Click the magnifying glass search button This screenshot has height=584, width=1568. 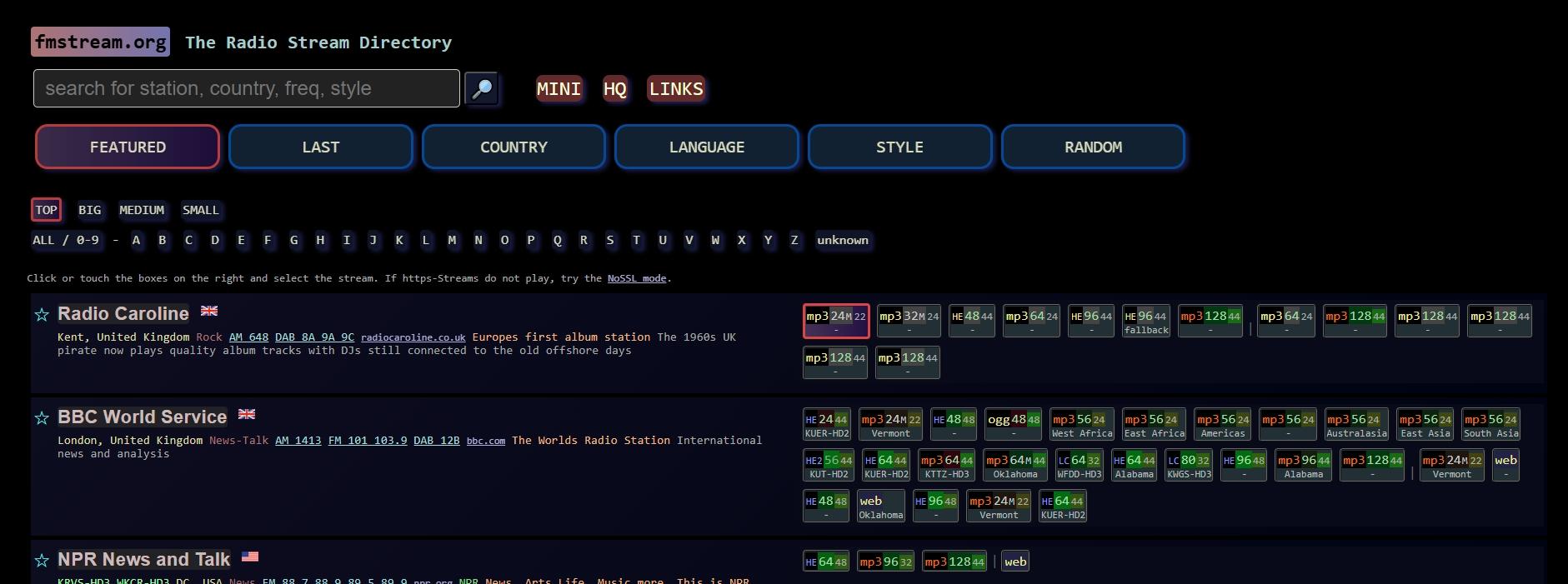tap(482, 88)
